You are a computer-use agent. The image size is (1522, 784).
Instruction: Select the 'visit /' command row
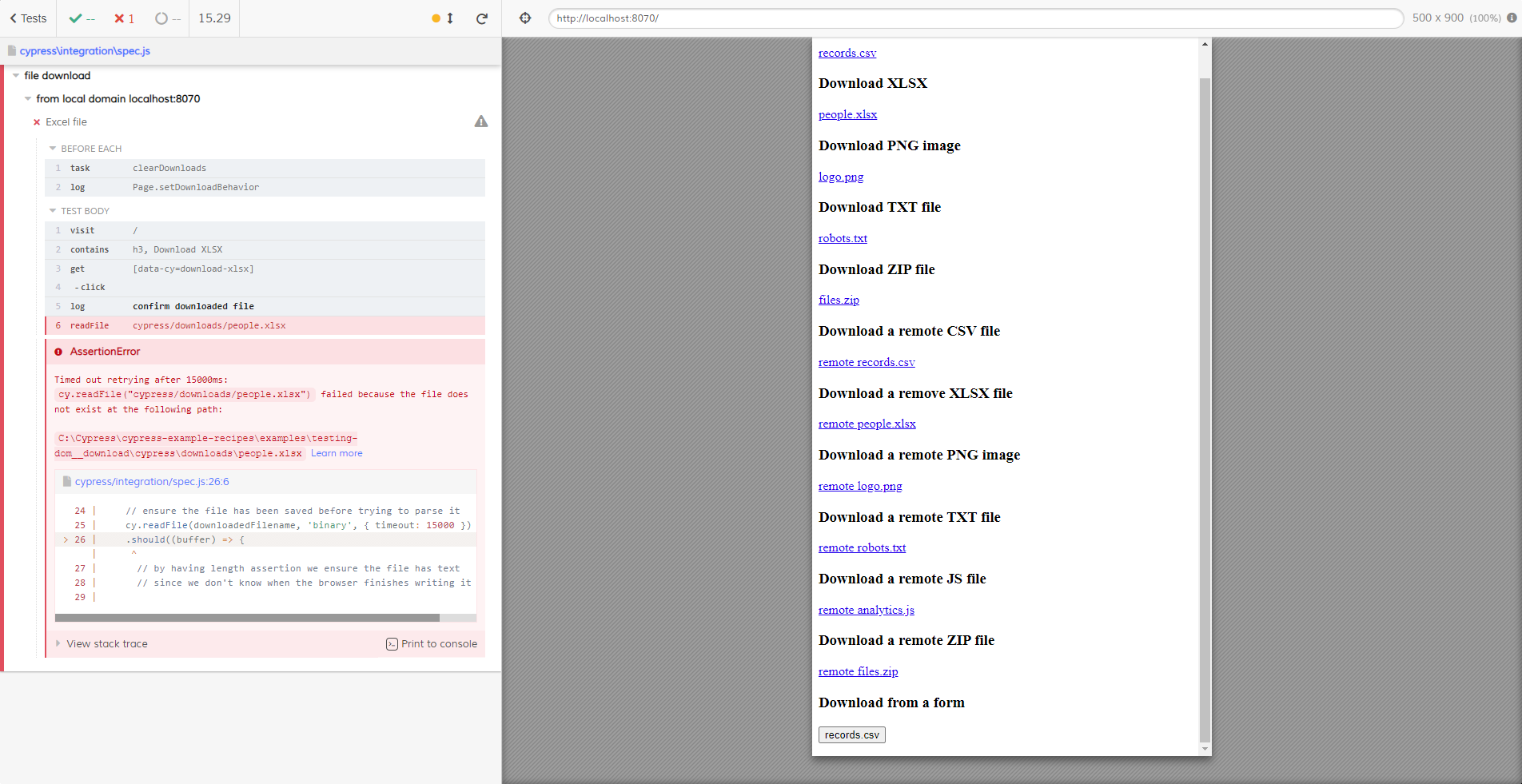pos(265,230)
